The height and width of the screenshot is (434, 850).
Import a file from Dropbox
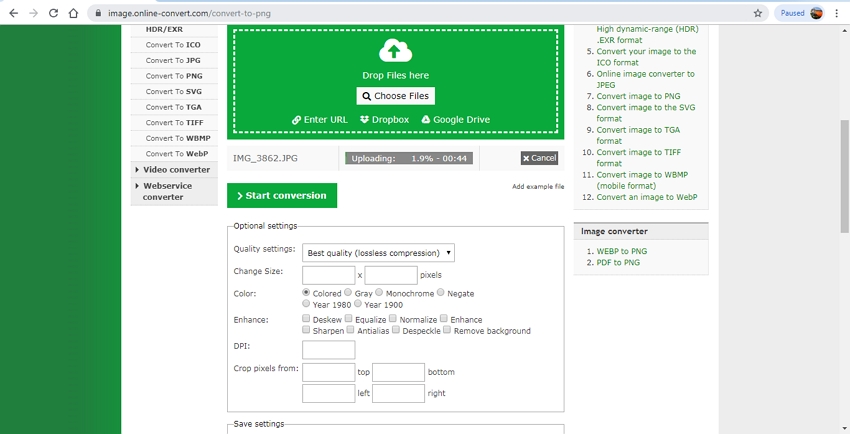[x=384, y=119]
